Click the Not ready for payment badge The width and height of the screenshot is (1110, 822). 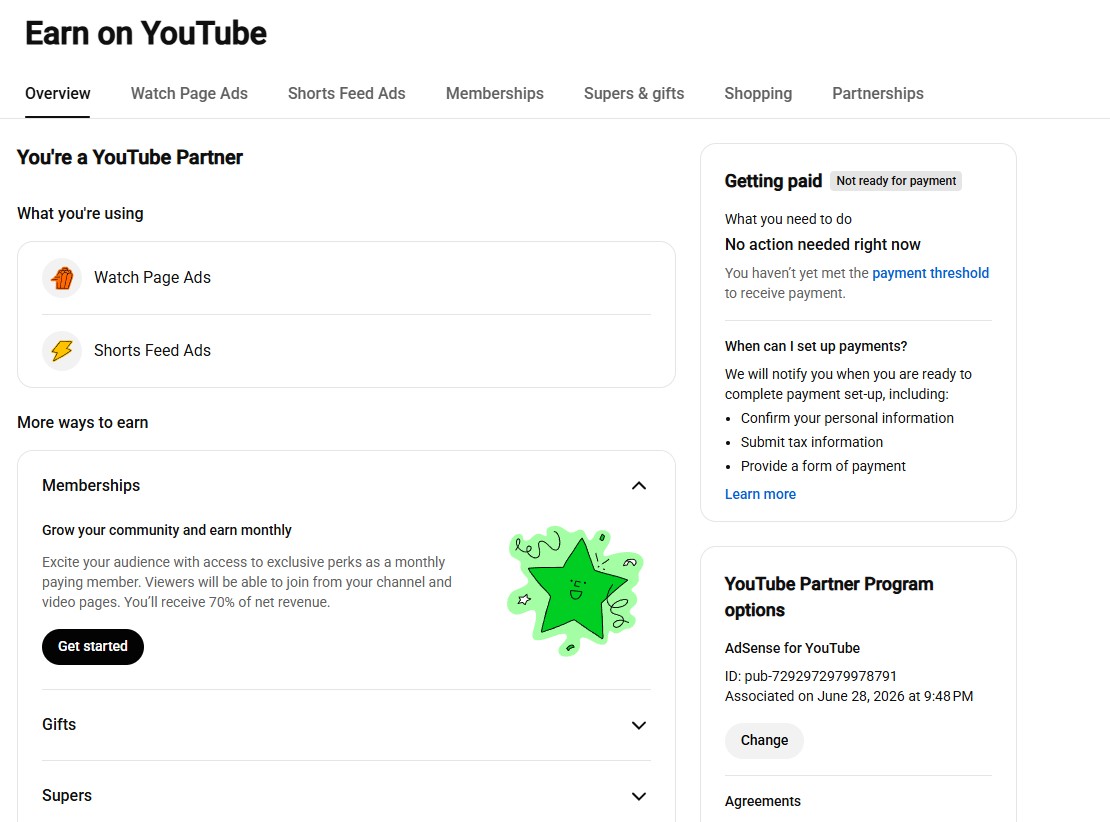(x=896, y=181)
